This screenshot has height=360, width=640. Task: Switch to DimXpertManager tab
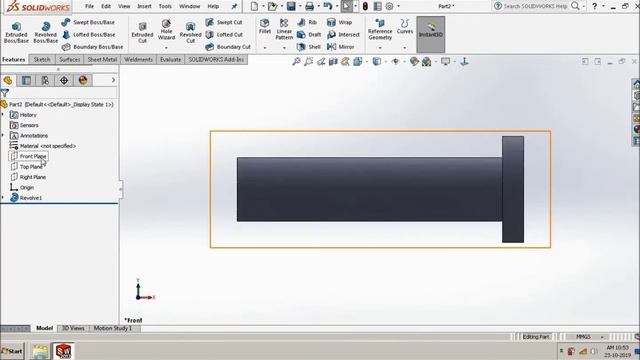(64, 80)
